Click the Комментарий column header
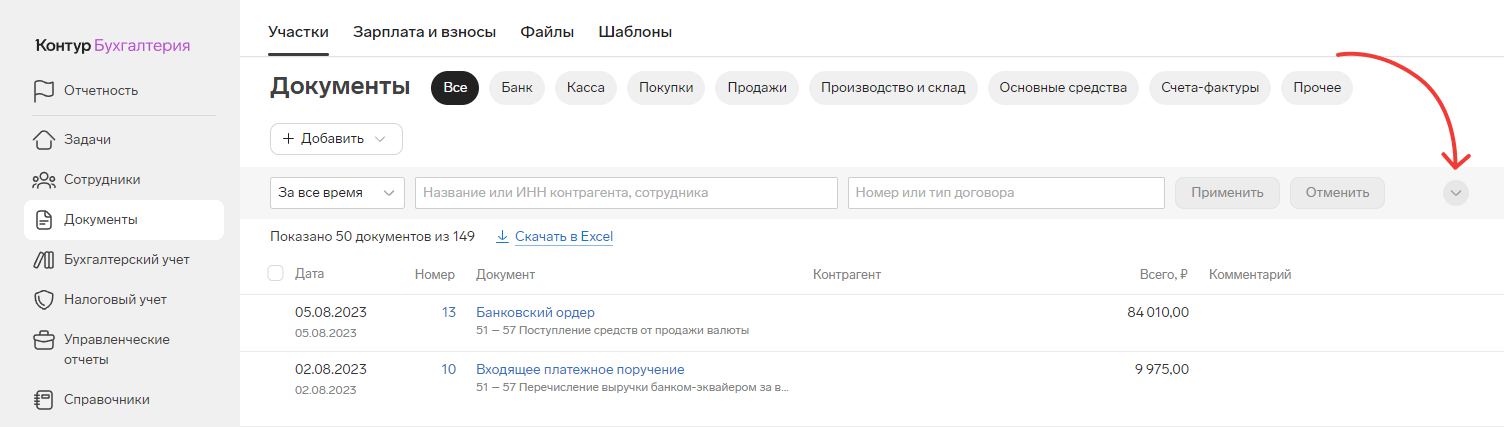The image size is (1504, 427). (x=1250, y=274)
